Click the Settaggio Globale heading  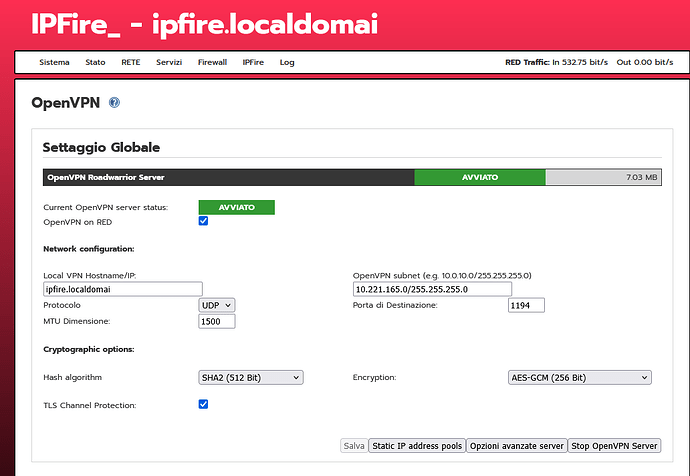(x=101, y=147)
